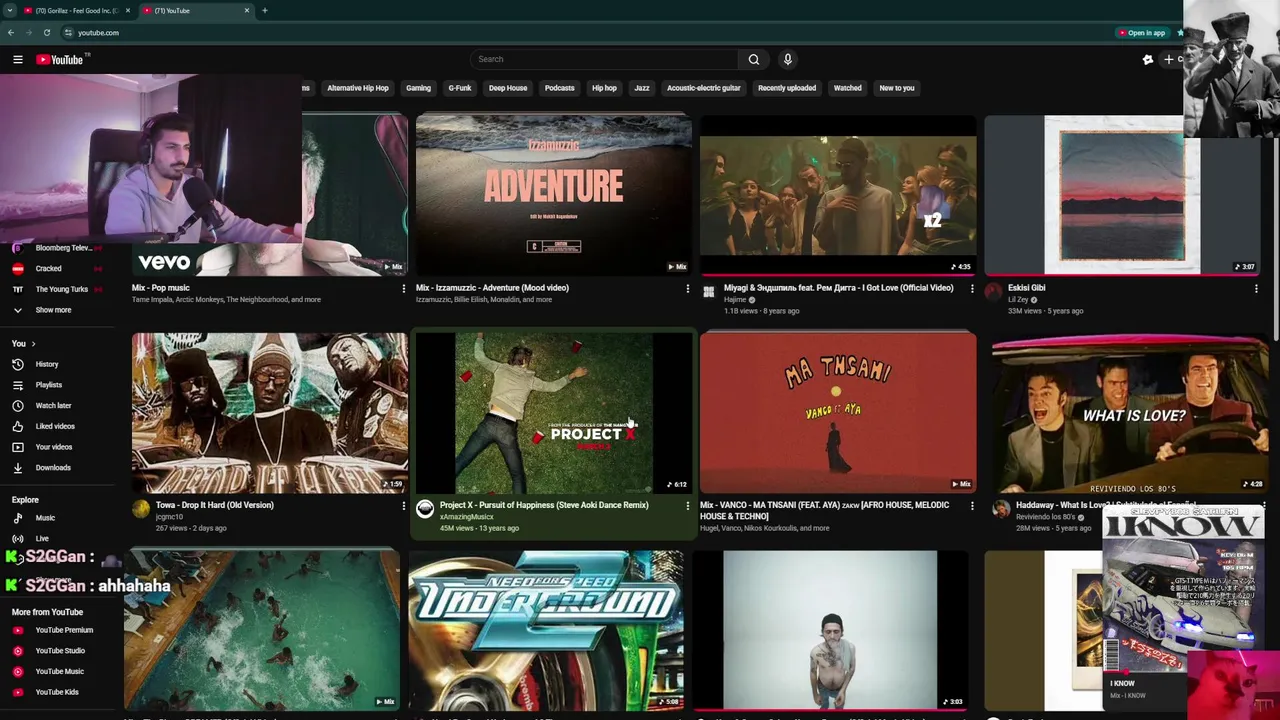
Task: Open YouTube Music in sidebar
Action: tap(59, 671)
